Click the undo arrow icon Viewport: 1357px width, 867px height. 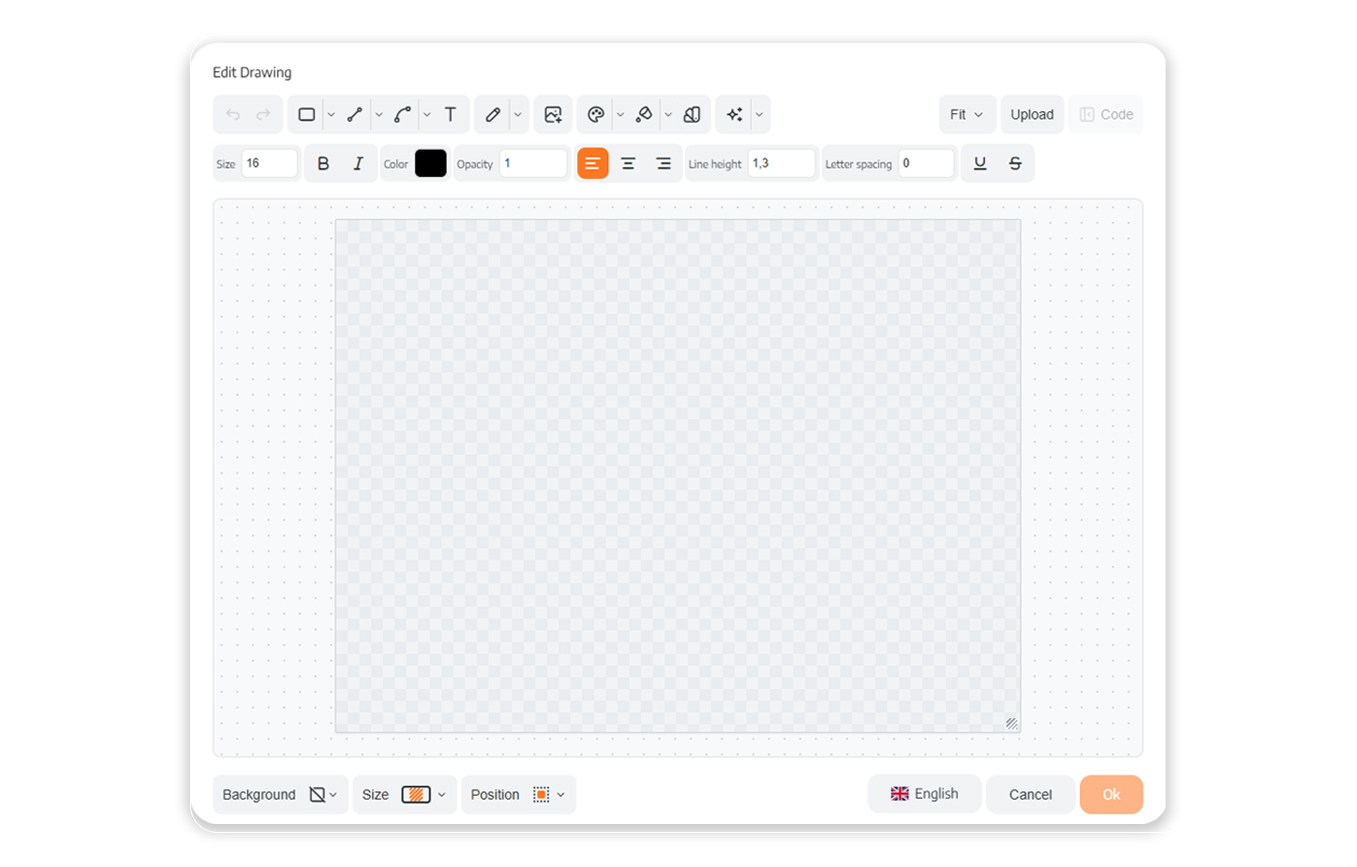(x=233, y=115)
